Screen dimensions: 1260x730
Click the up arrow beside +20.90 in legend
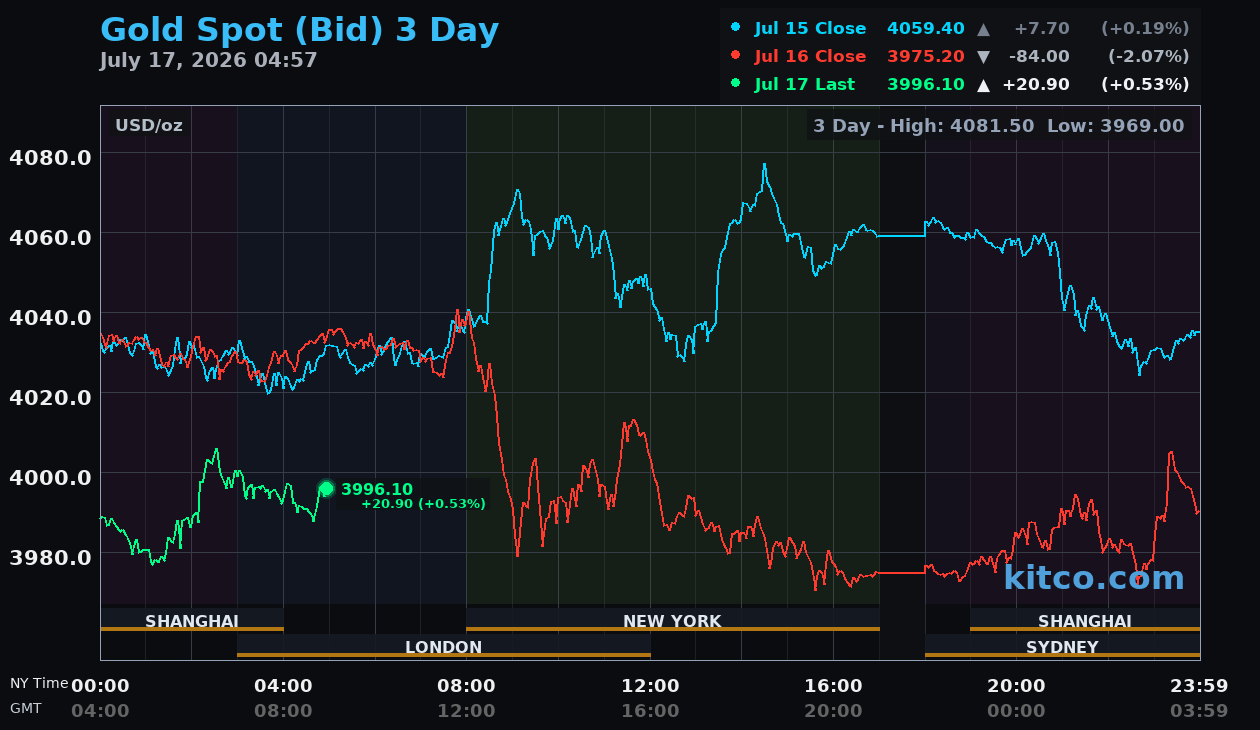(x=983, y=84)
